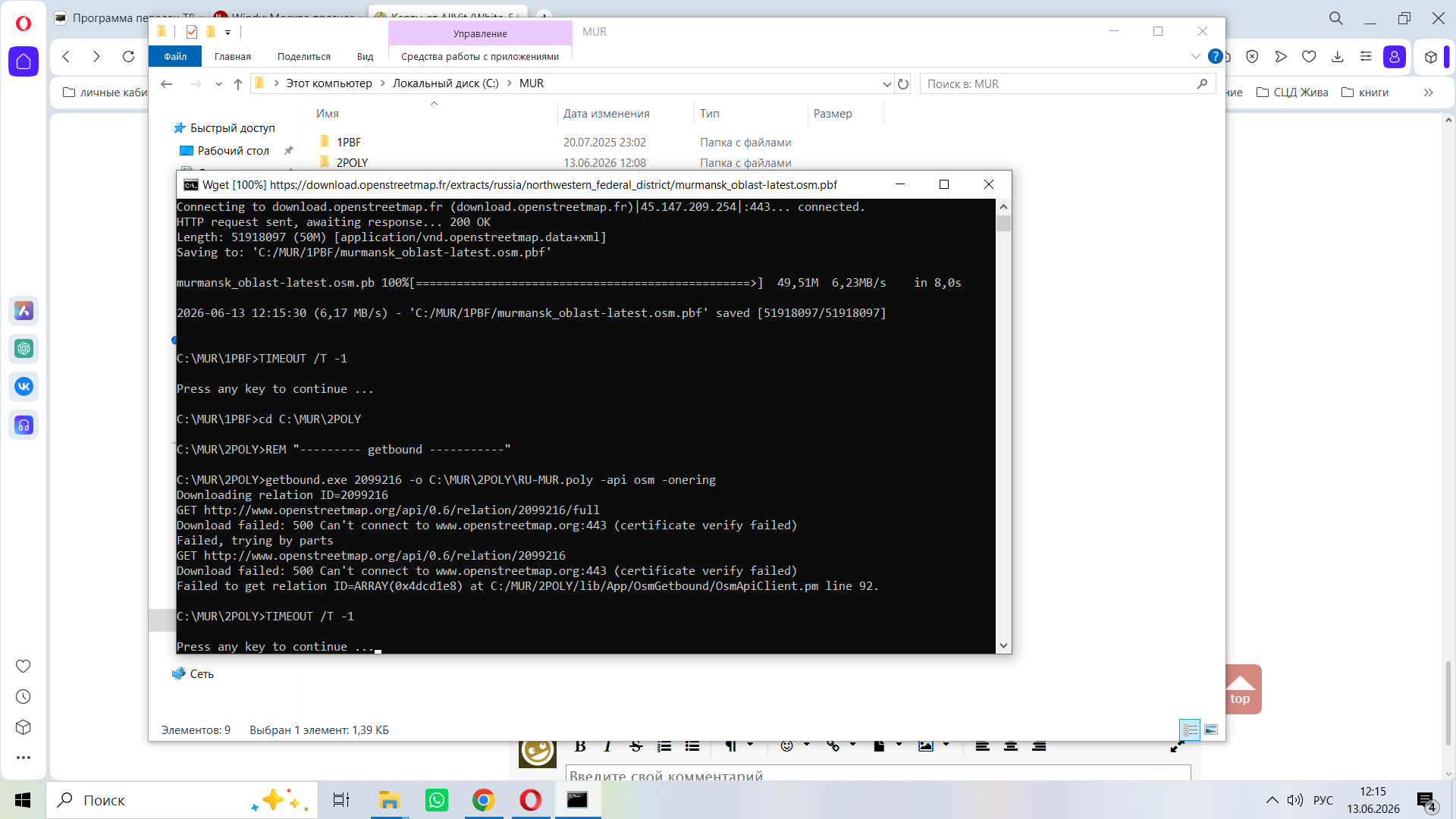The width and height of the screenshot is (1456, 819).
Task: Show hidden system tray icons
Action: pos(1272,800)
